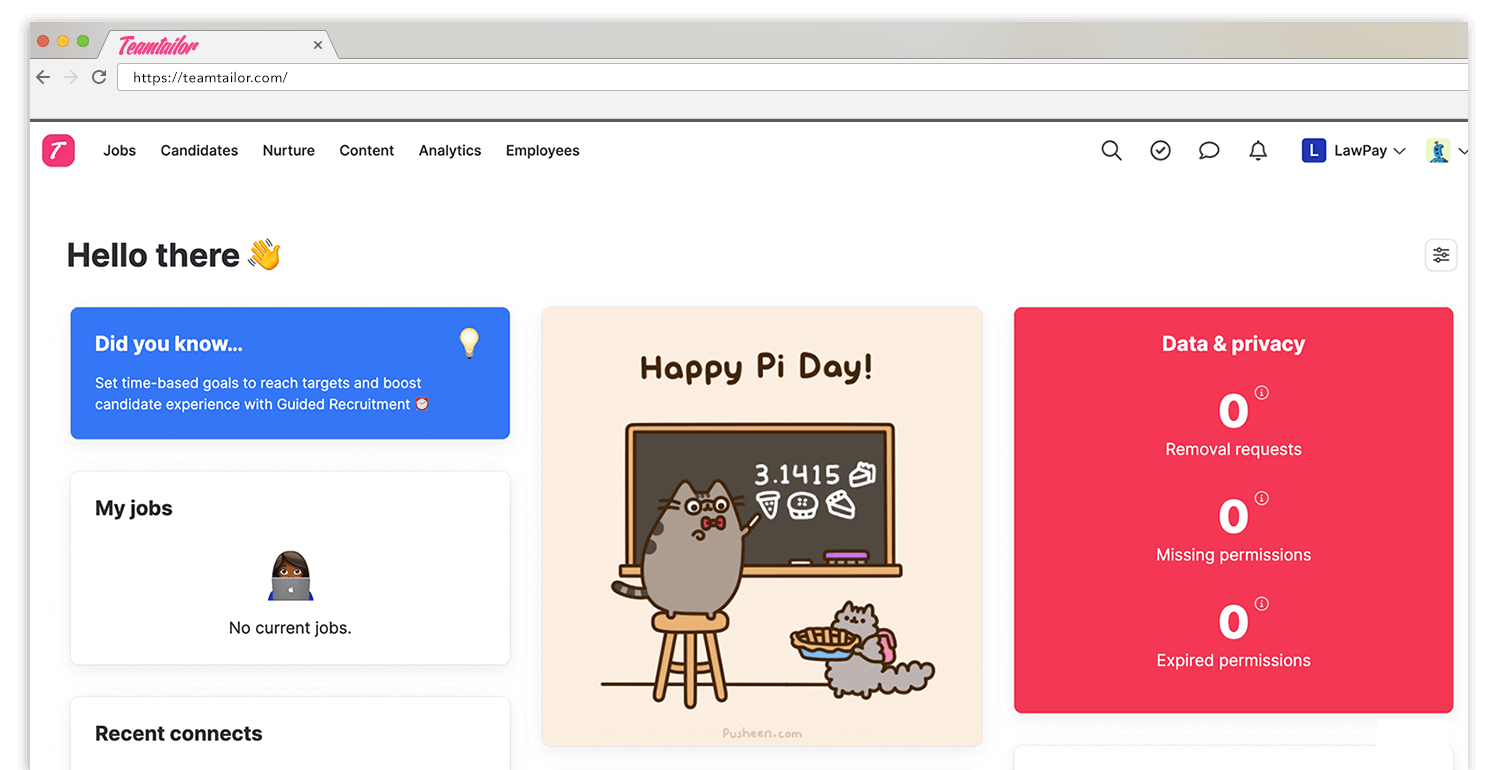Open the Jobs menu item
This screenshot has width=1500, height=770.
pos(119,151)
